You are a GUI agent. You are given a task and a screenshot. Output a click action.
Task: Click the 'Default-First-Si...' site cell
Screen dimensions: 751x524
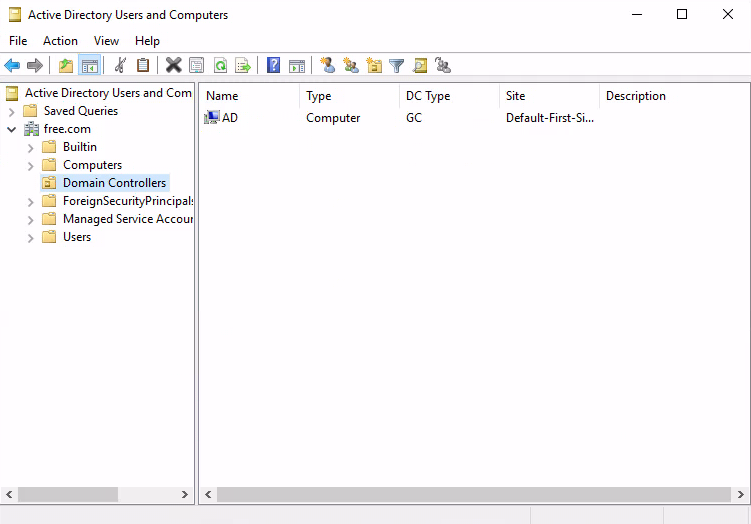550,118
